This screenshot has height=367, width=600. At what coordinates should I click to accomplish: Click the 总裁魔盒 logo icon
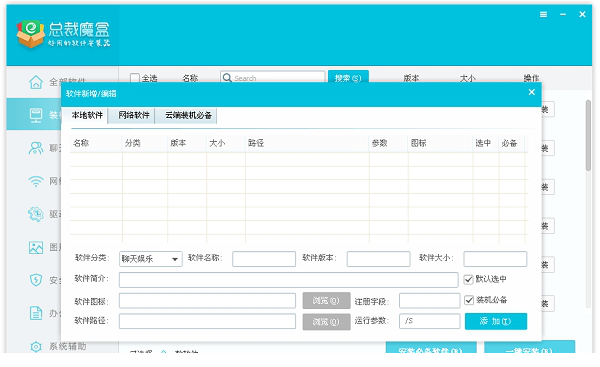(x=31, y=34)
